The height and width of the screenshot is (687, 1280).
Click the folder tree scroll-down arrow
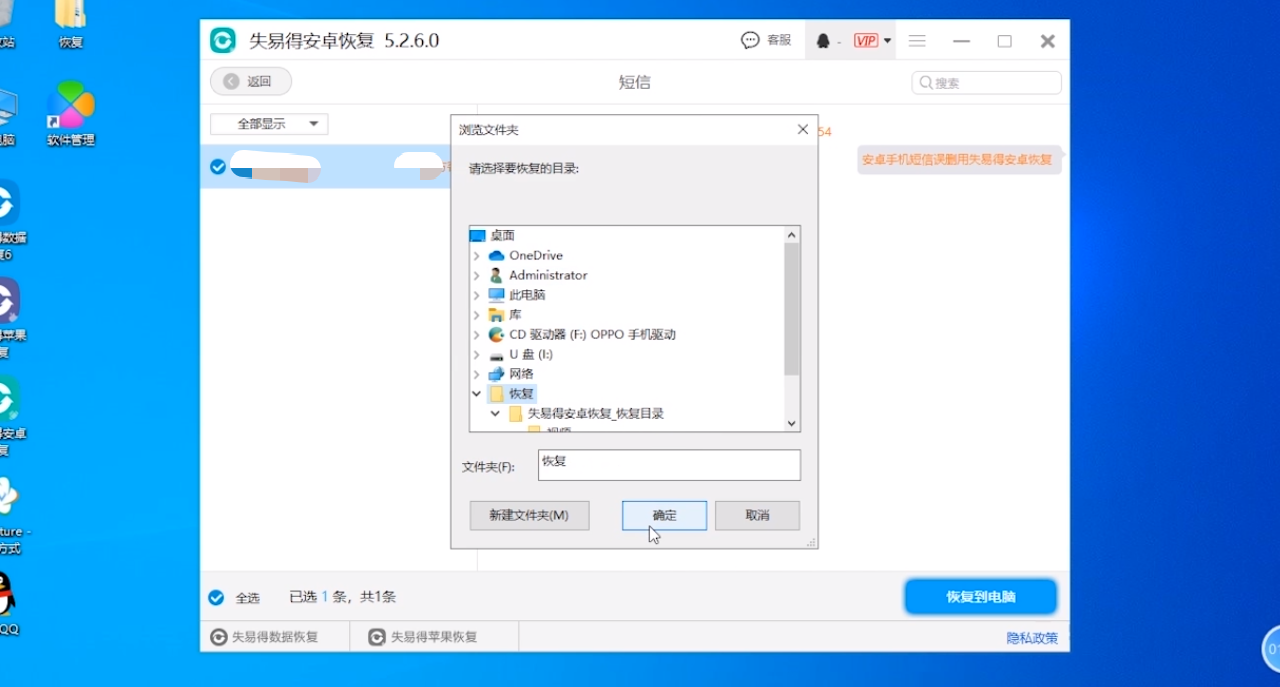point(792,423)
